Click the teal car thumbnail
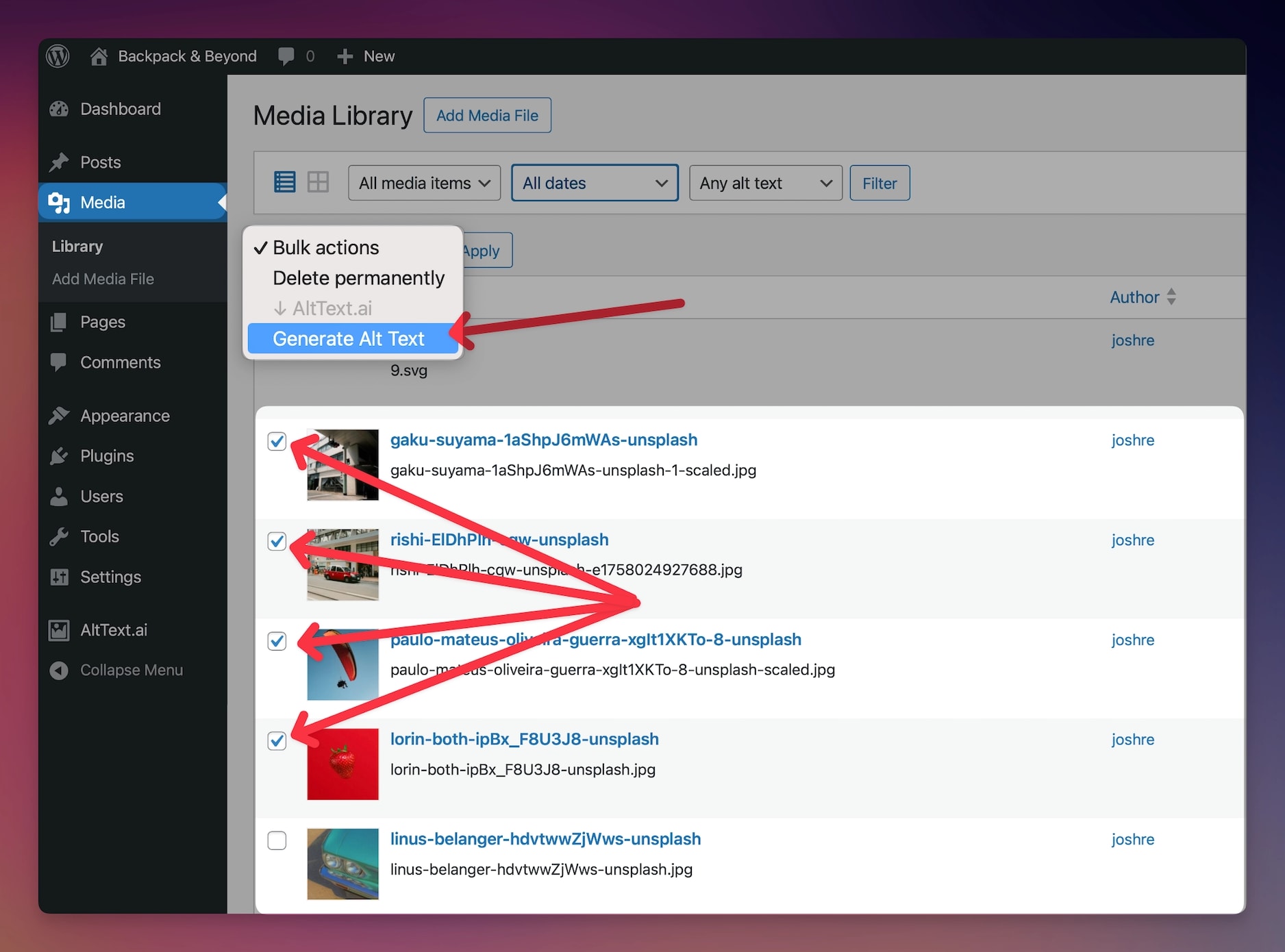 click(342, 864)
